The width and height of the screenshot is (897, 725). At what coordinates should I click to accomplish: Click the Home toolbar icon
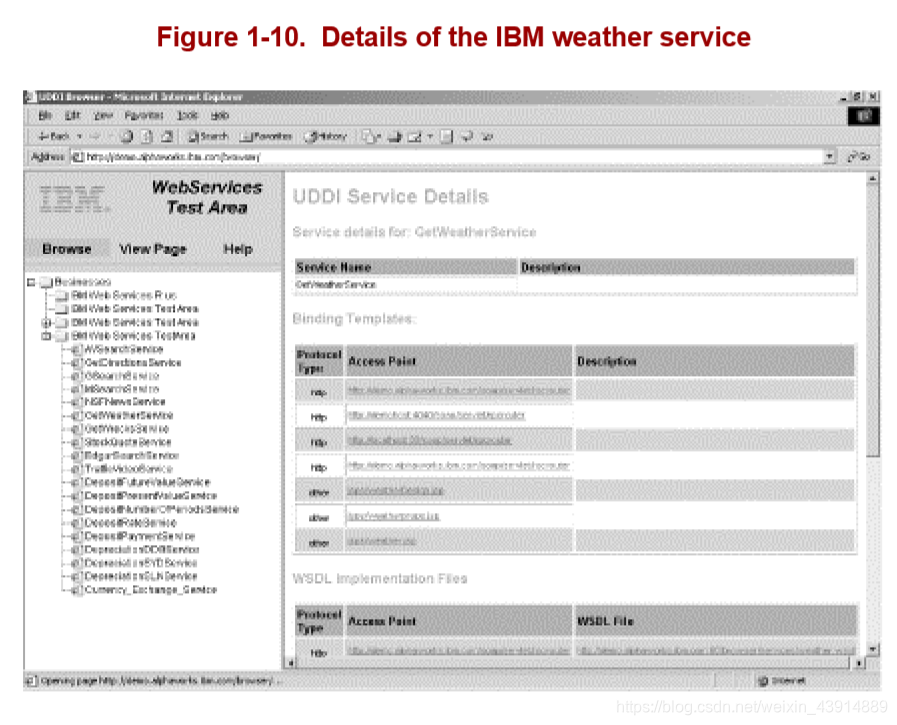click(x=167, y=136)
